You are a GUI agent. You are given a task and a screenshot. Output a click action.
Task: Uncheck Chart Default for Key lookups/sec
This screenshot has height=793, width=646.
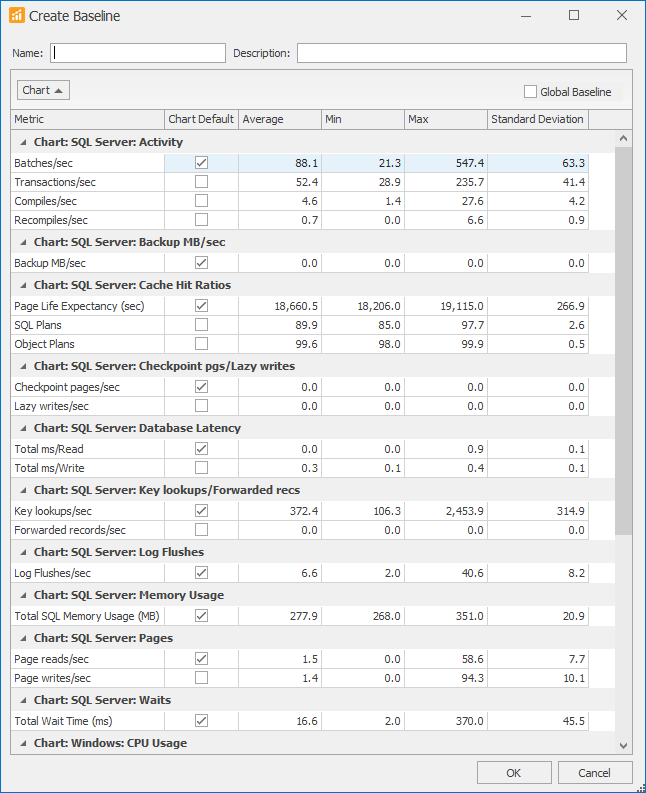201,510
